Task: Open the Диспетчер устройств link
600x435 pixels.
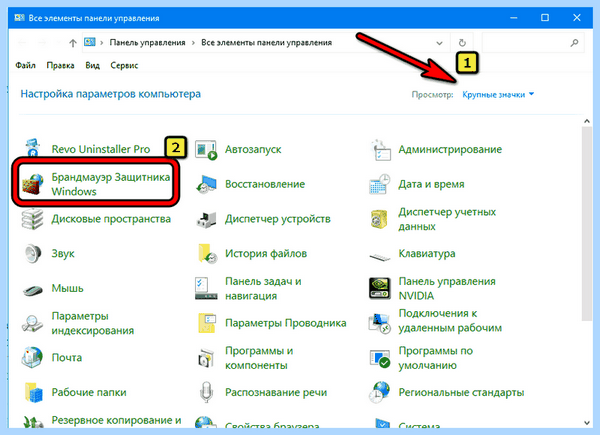Action: point(277,219)
